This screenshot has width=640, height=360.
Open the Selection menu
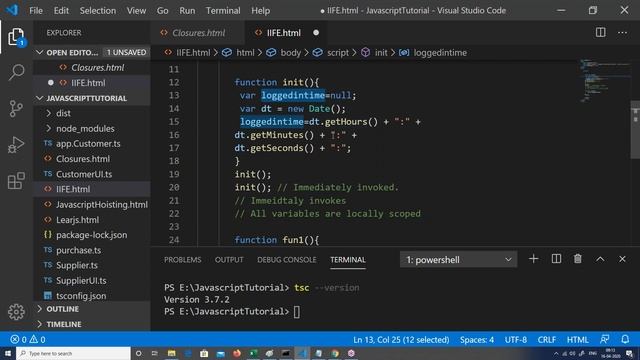[x=98, y=11]
